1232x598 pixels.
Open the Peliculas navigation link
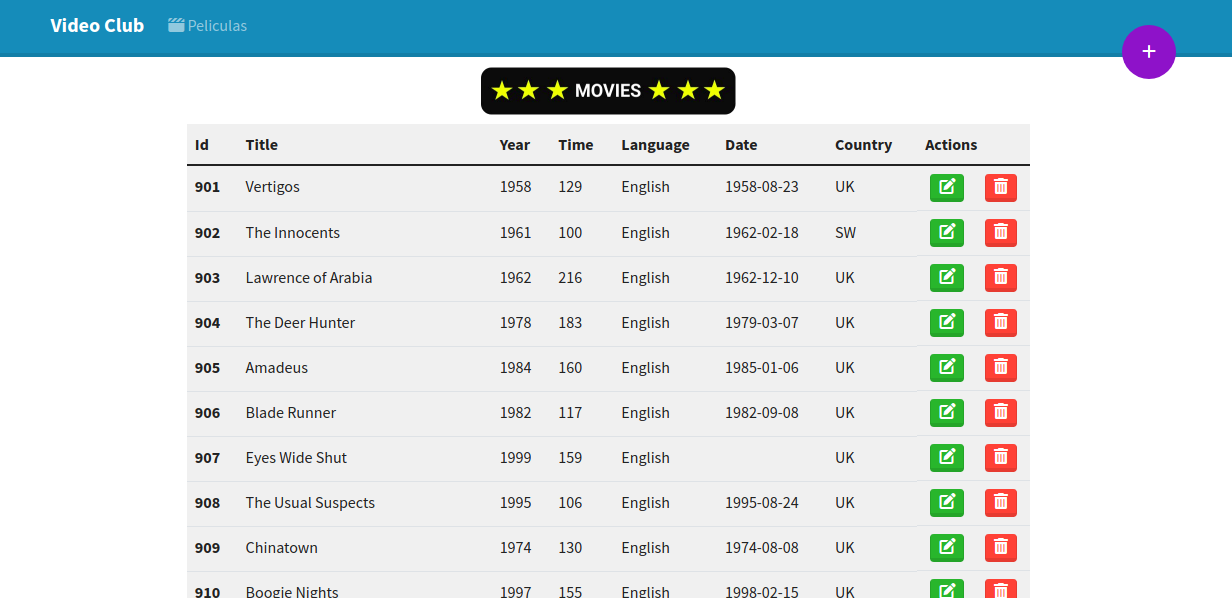(208, 26)
